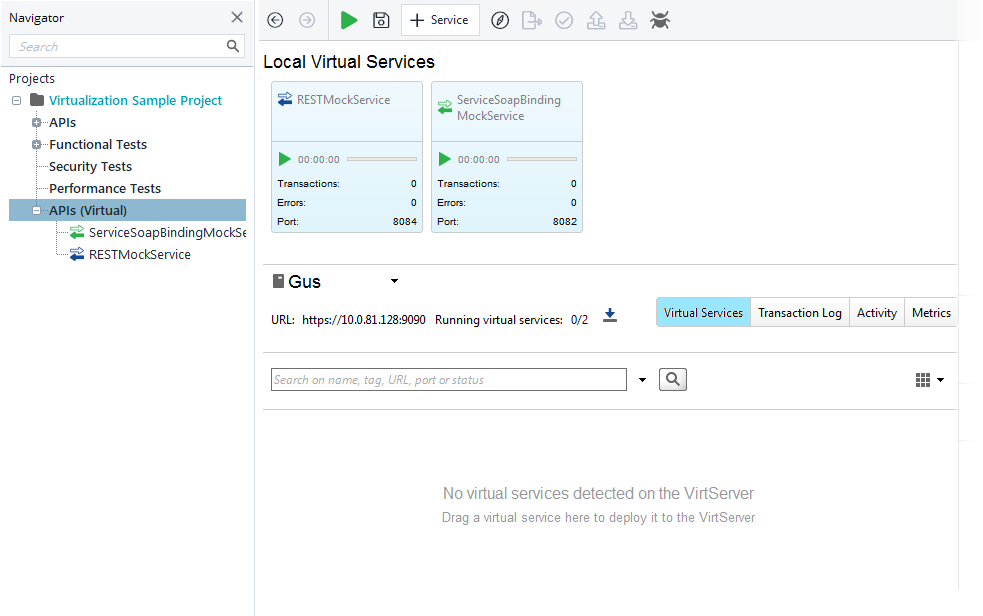
Task: Open the Metrics tab
Action: pos(931,312)
